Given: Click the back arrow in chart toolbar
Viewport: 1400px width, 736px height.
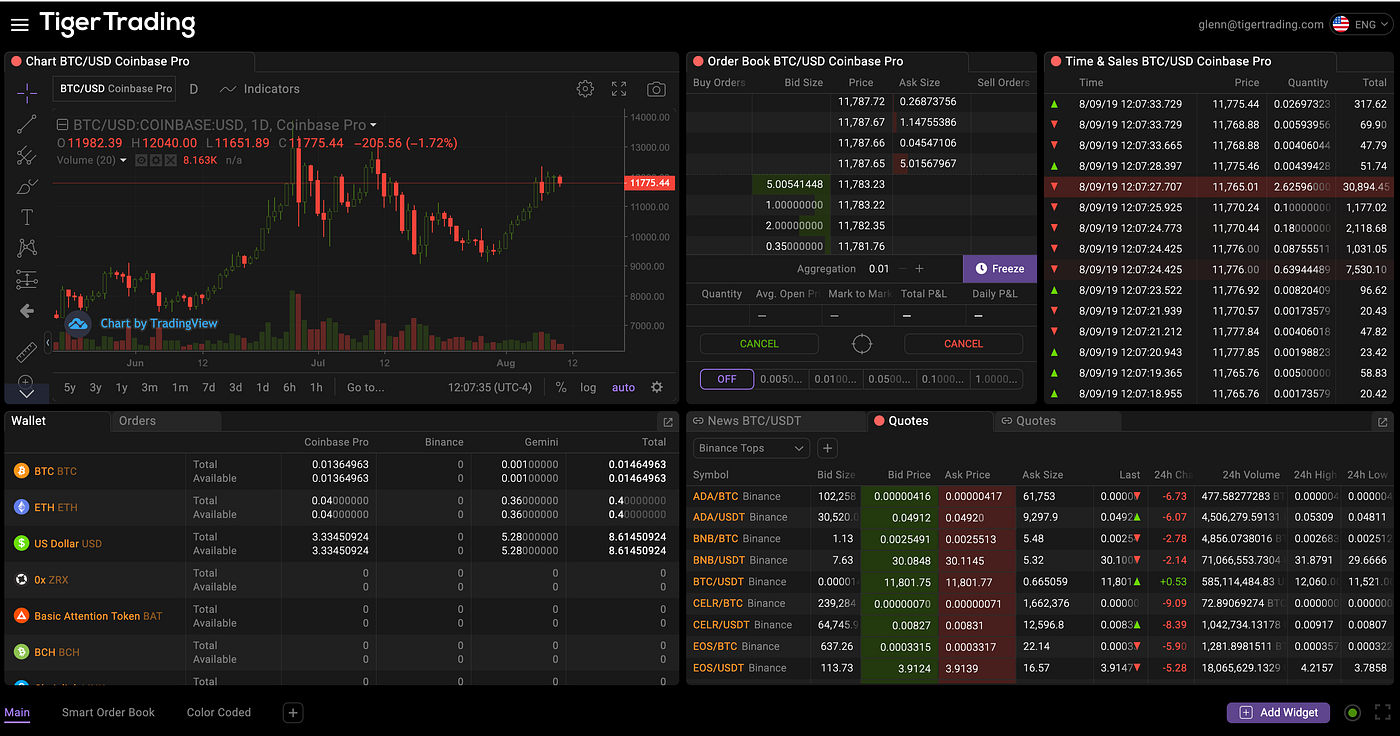Looking at the screenshot, I should [x=27, y=311].
